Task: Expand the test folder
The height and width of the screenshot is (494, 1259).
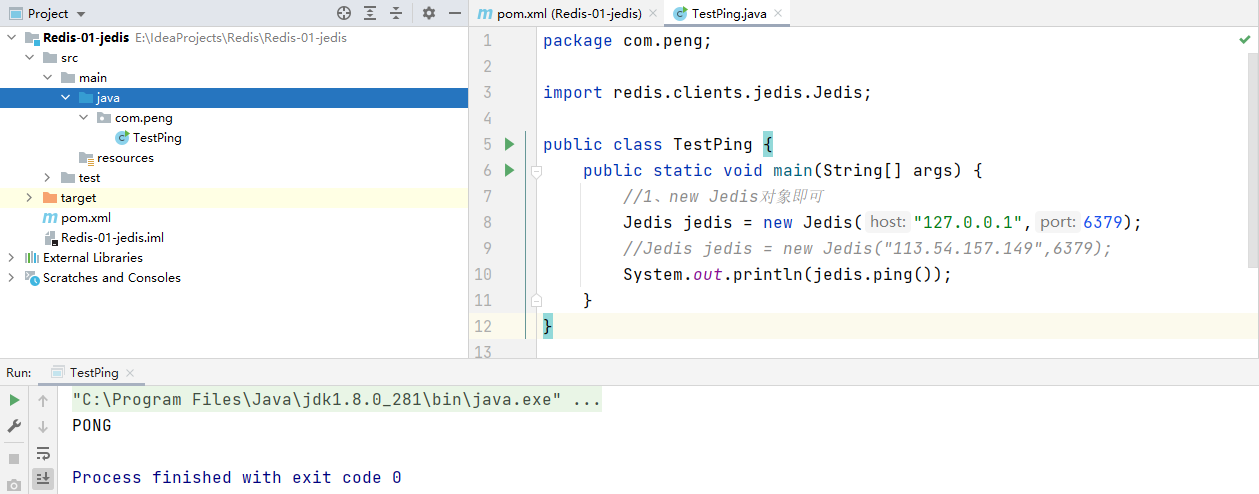Action: click(47, 177)
